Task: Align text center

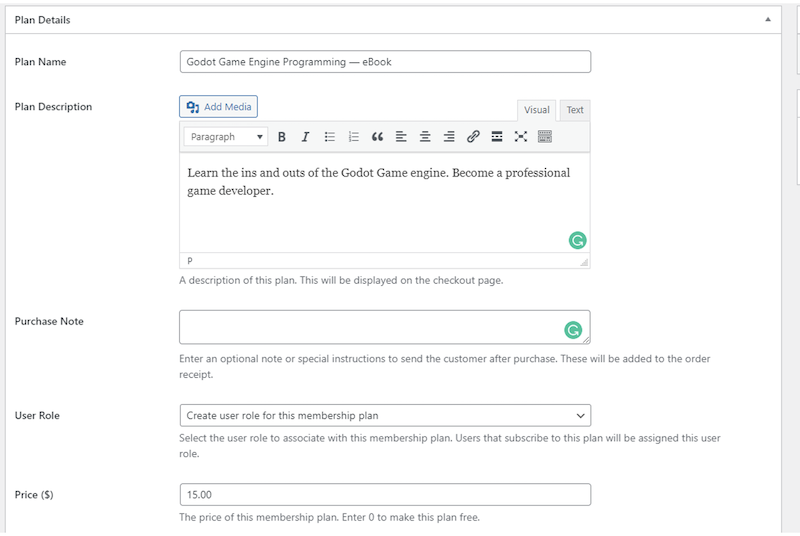Action: pyautogui.click(x=425, y=137)
